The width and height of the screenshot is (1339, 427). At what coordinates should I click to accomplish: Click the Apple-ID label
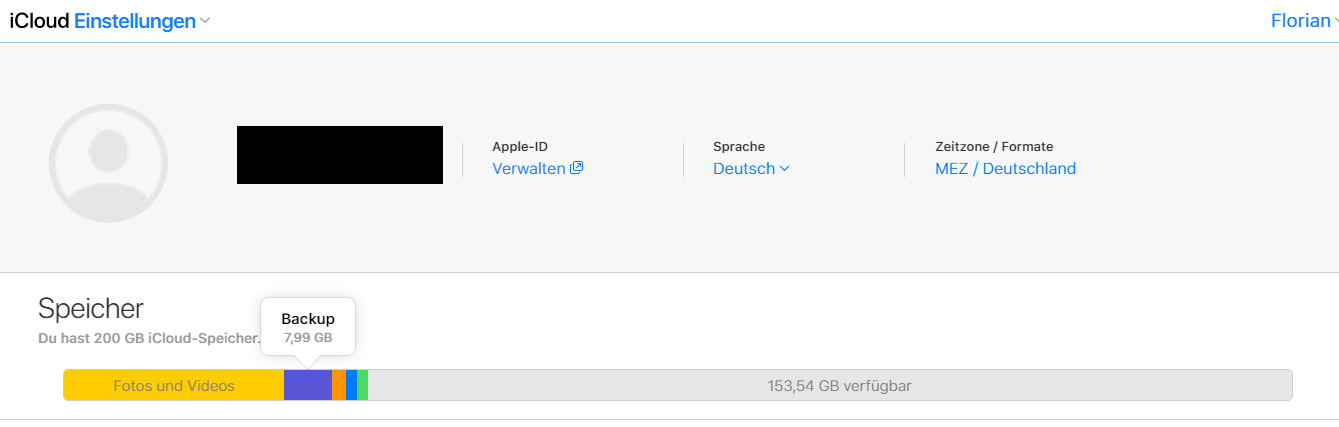coord(520,146)
